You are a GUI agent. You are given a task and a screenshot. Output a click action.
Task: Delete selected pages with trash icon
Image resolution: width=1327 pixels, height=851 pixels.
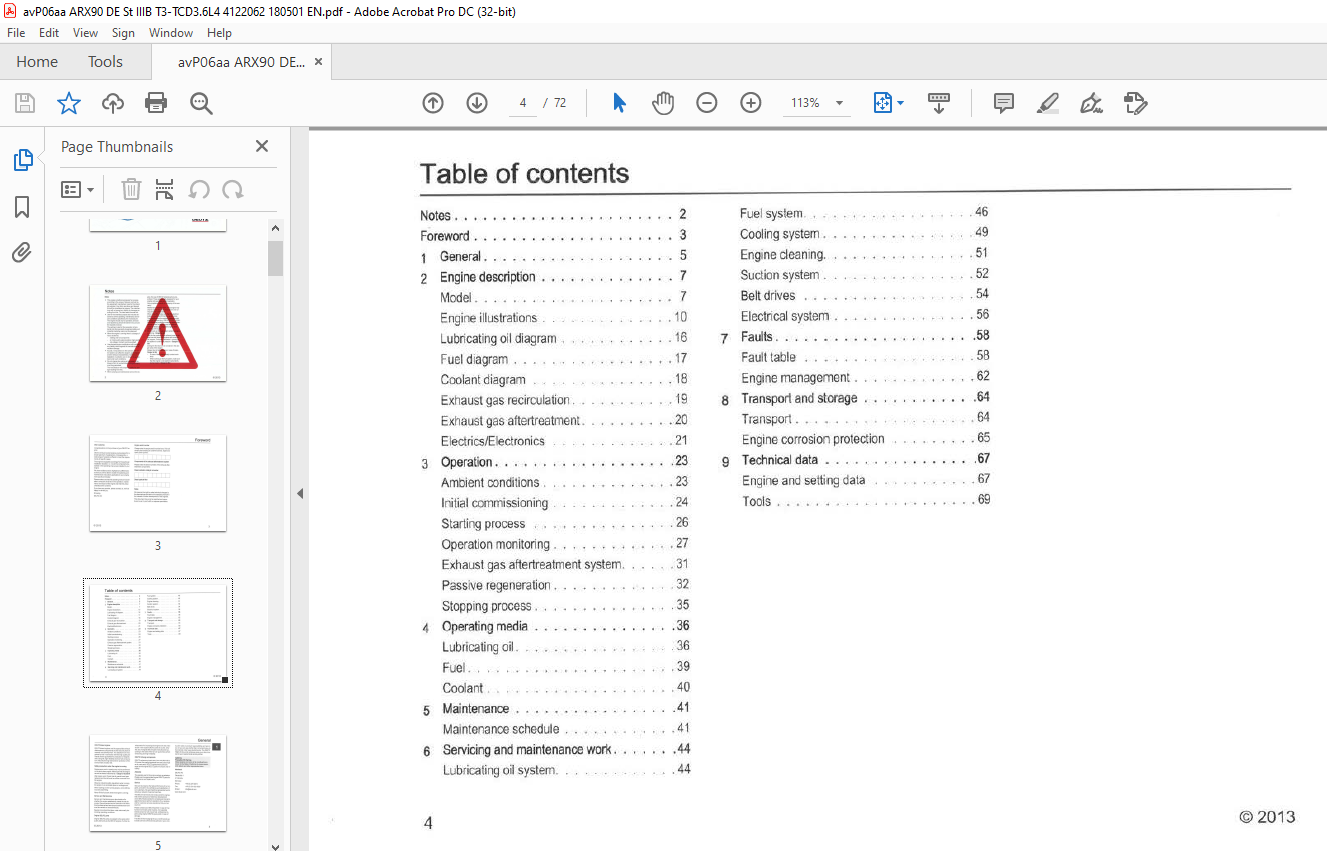(131, 189)
